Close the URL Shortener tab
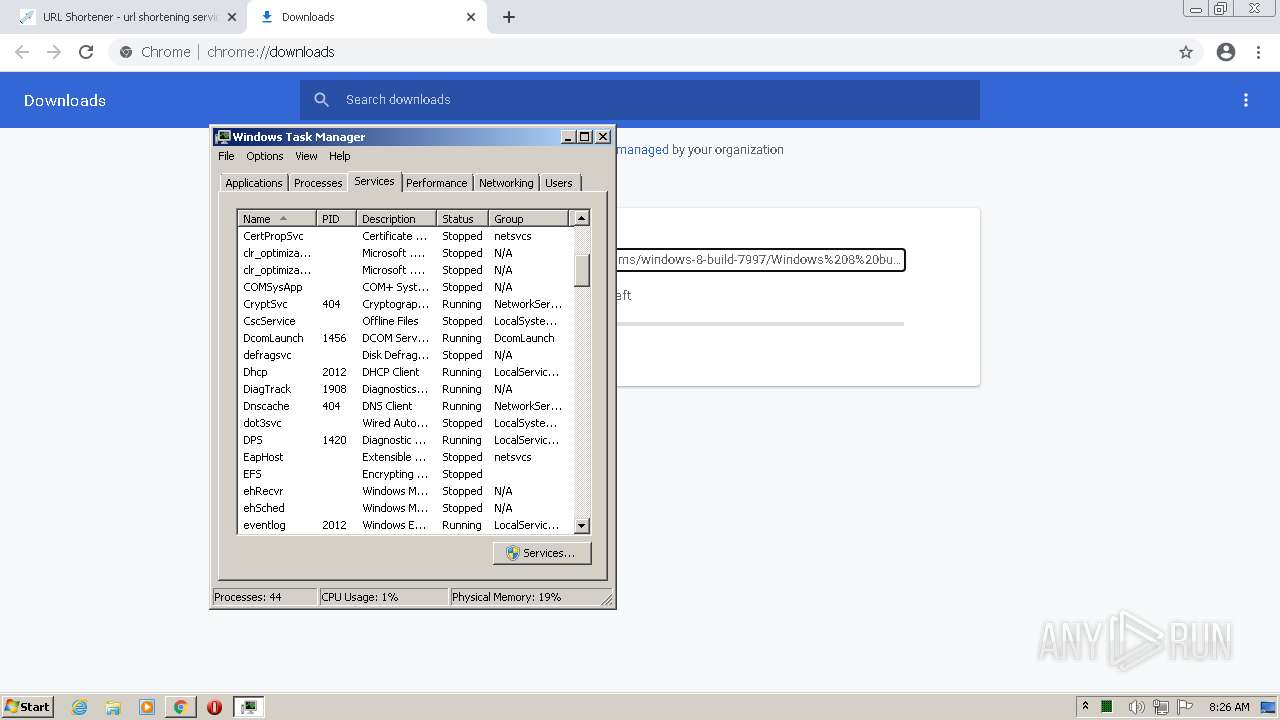This screenshot has width=1280, height=720. click(232, 17)
